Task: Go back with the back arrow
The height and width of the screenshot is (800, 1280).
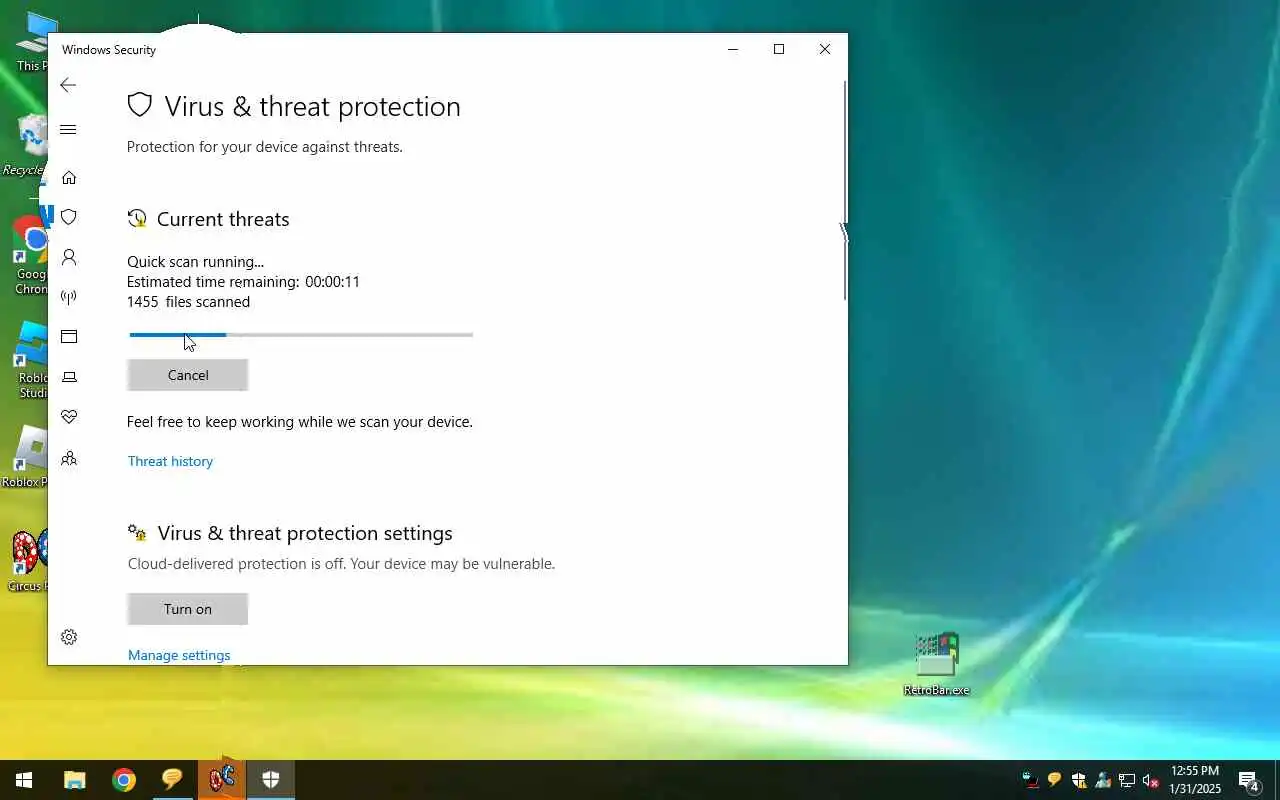Action: tap(68, 85)
